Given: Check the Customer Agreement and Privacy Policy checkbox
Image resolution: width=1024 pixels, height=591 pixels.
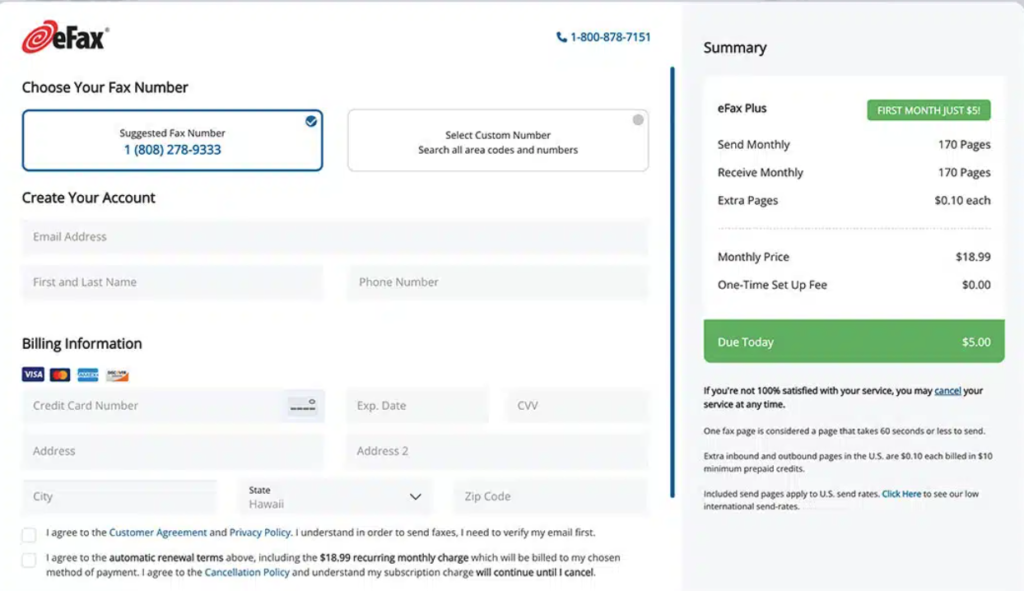Looking at the screenshot, I should tap(29, 533).
